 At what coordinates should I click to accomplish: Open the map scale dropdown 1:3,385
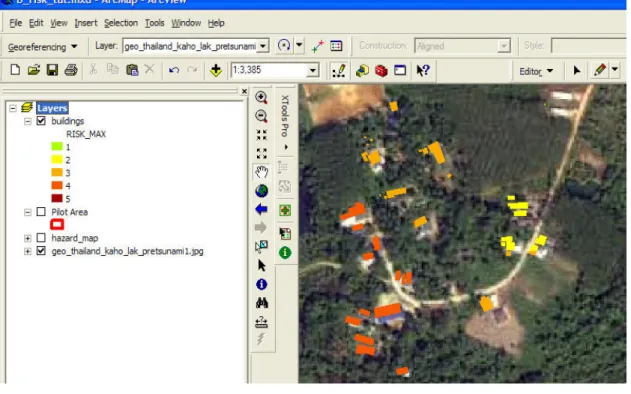pyautogui.click(x=313, y=70)
